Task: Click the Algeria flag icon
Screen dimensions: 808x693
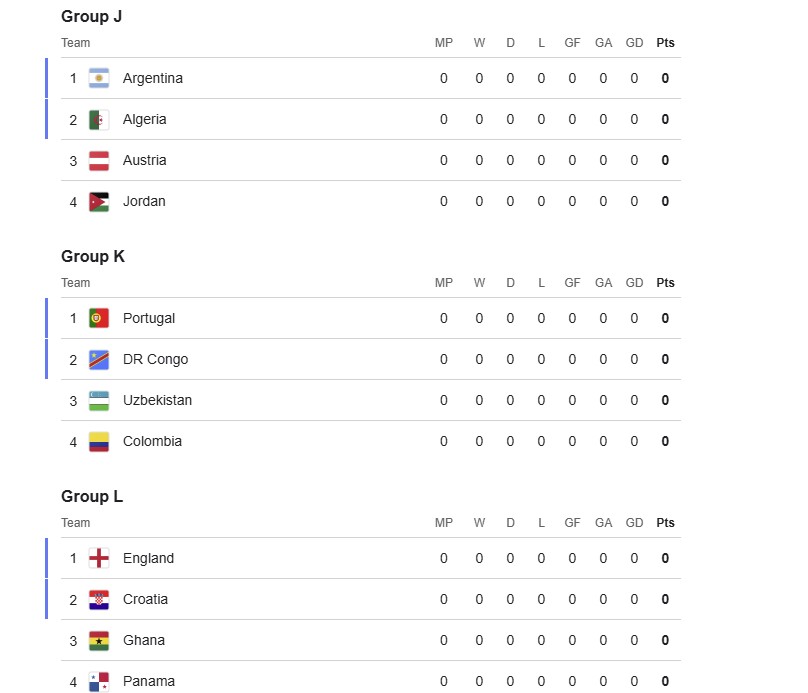Action: [98, 119]
